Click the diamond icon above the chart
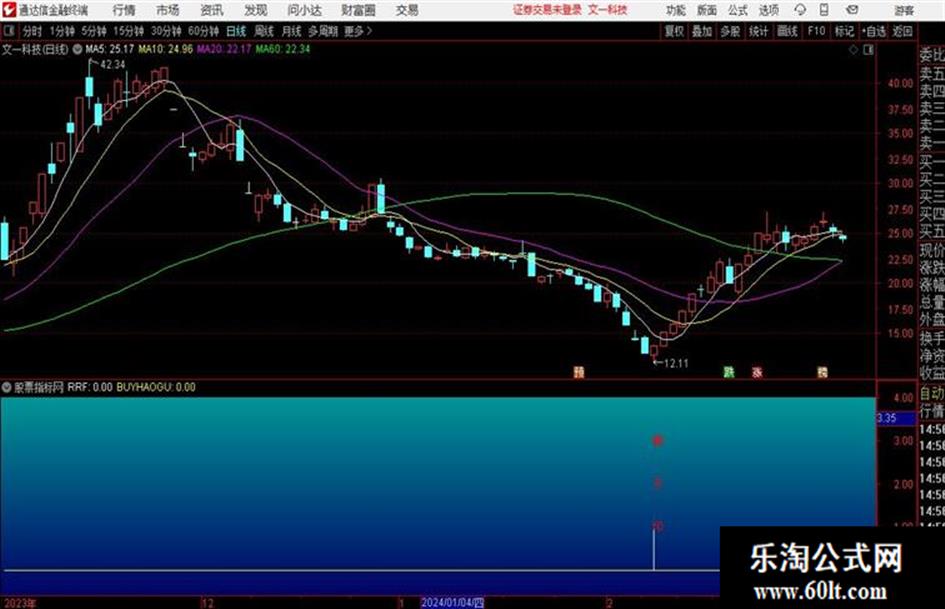The height and width of the screenshot is (609, 945). click(x=853, y=50)
